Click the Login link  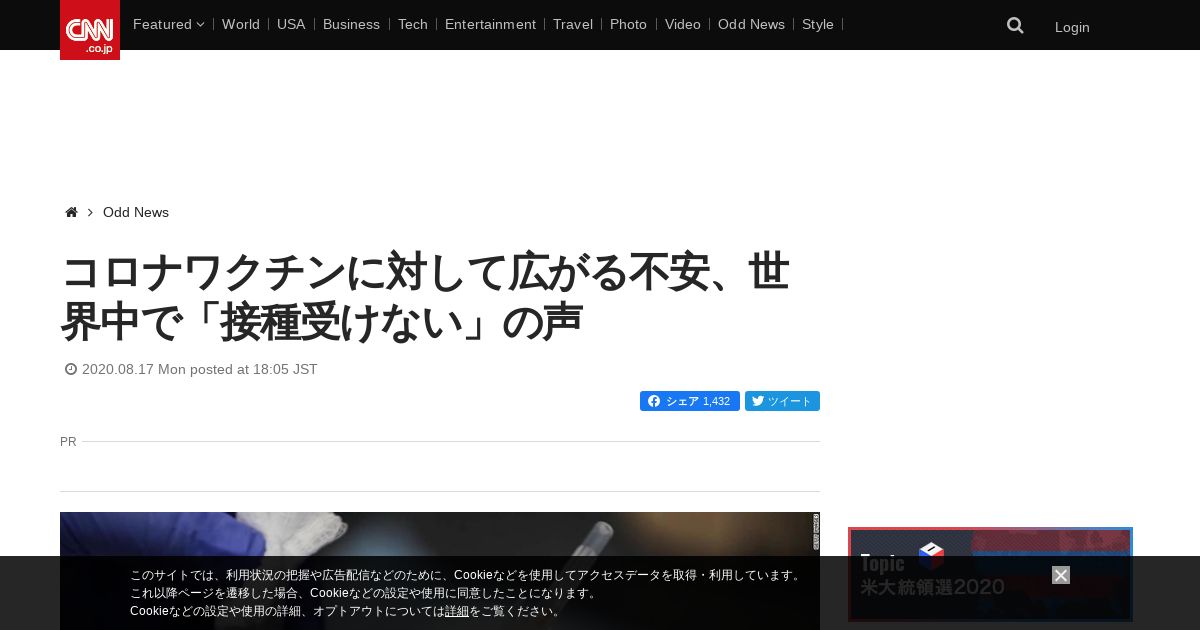(x=1072, y=27)
